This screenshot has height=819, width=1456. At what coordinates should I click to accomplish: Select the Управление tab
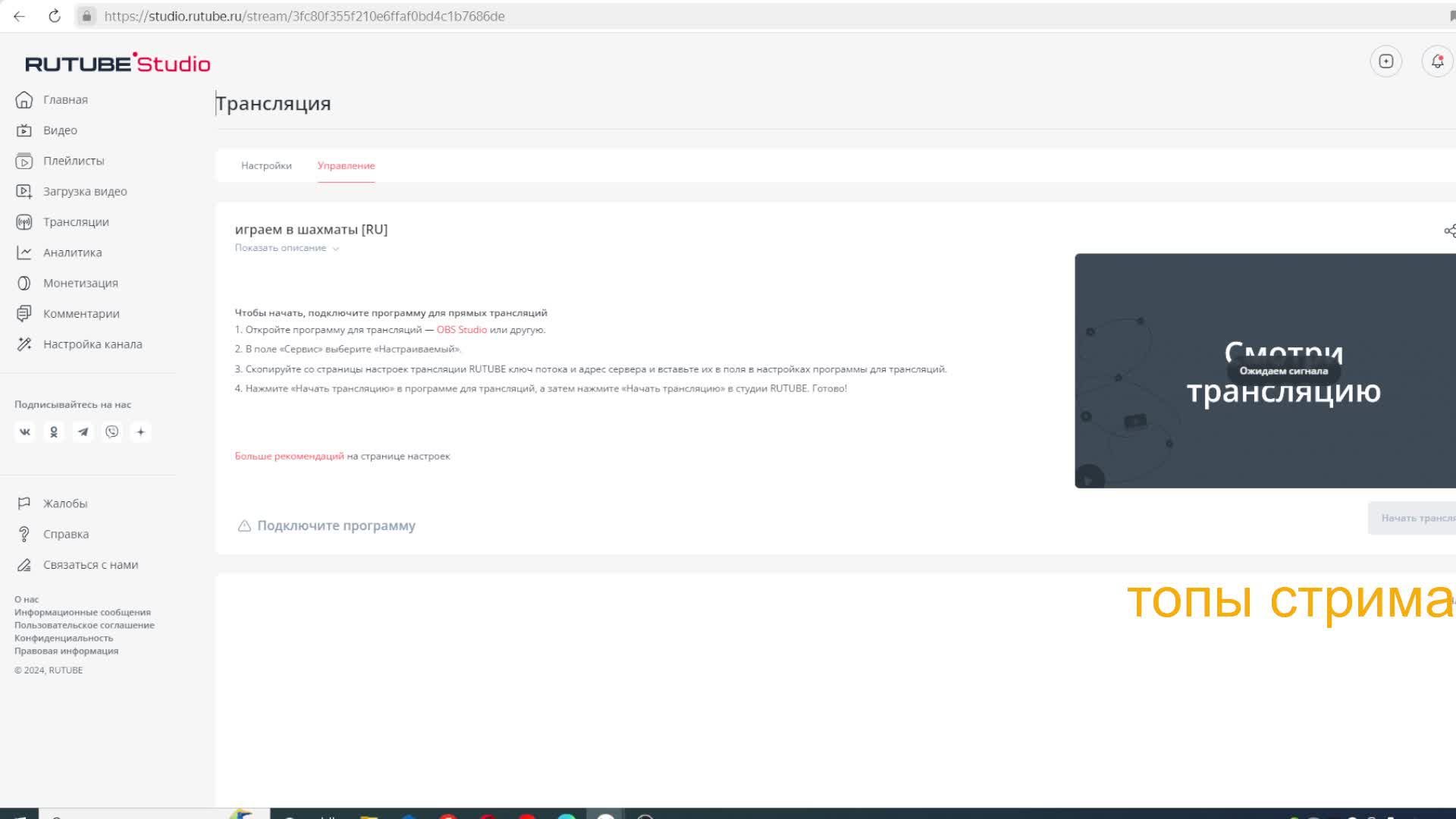tap(346, 165)
